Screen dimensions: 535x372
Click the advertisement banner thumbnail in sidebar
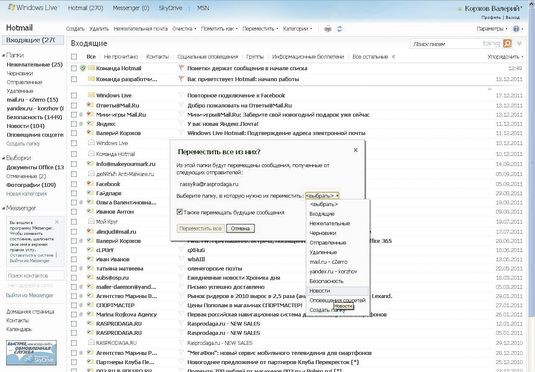click(31, 353)
